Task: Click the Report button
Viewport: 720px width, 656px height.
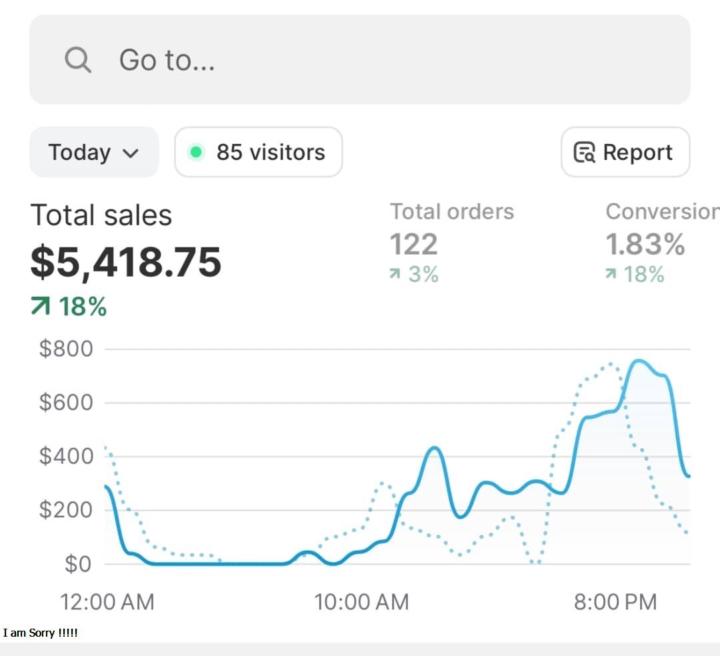Action: (x=625, y=152)
